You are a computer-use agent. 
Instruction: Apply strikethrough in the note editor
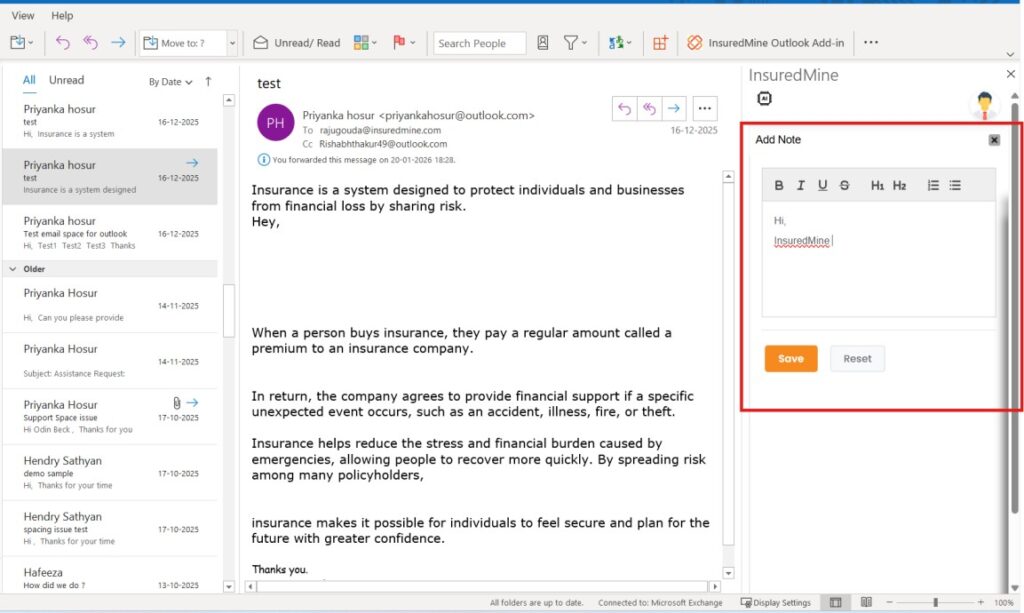click(x=845, y=185)
